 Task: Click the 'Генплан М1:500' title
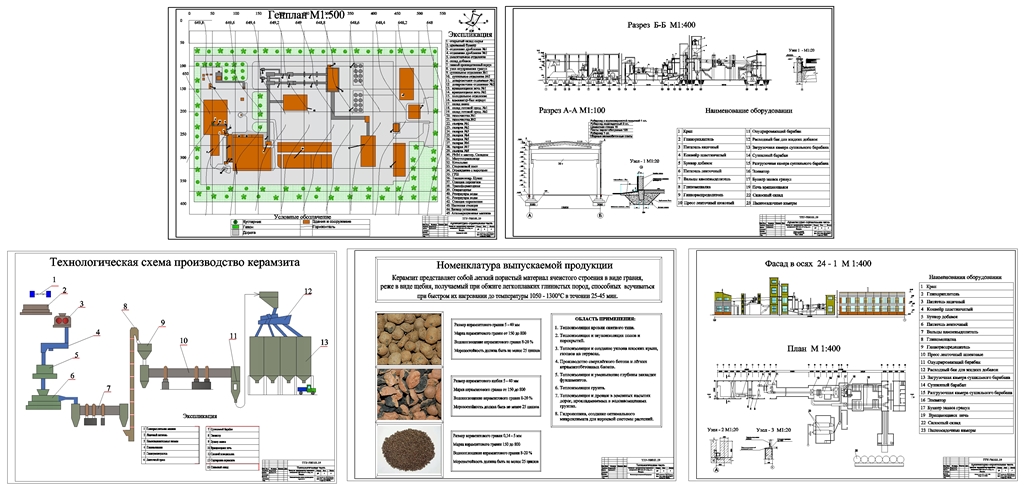tap(305, 14)
